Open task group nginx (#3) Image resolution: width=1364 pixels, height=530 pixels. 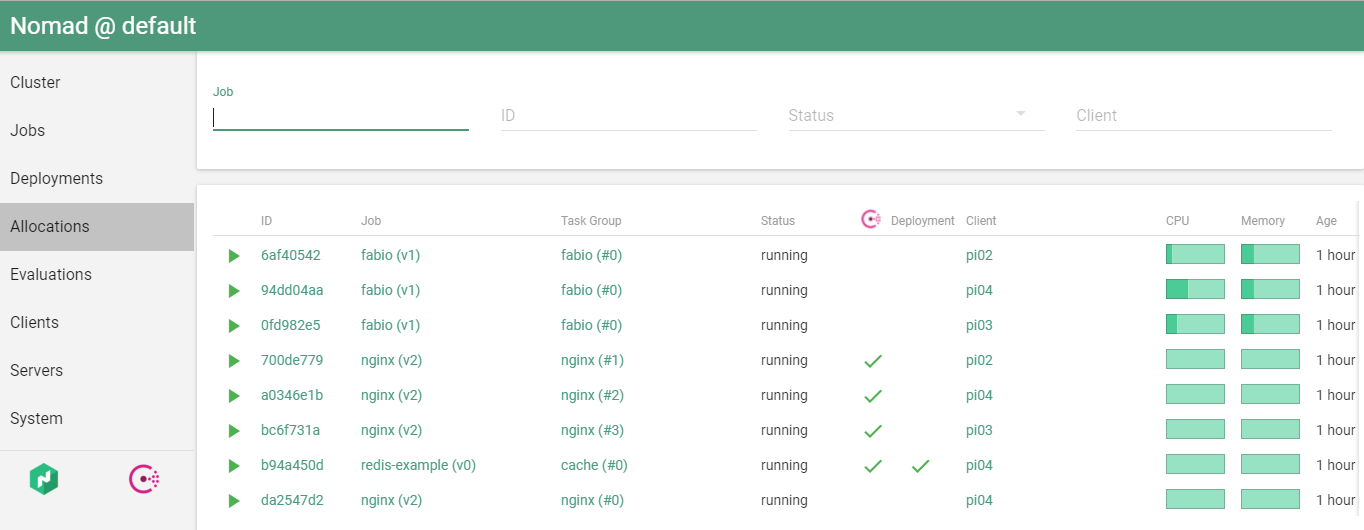click(592, 430)
